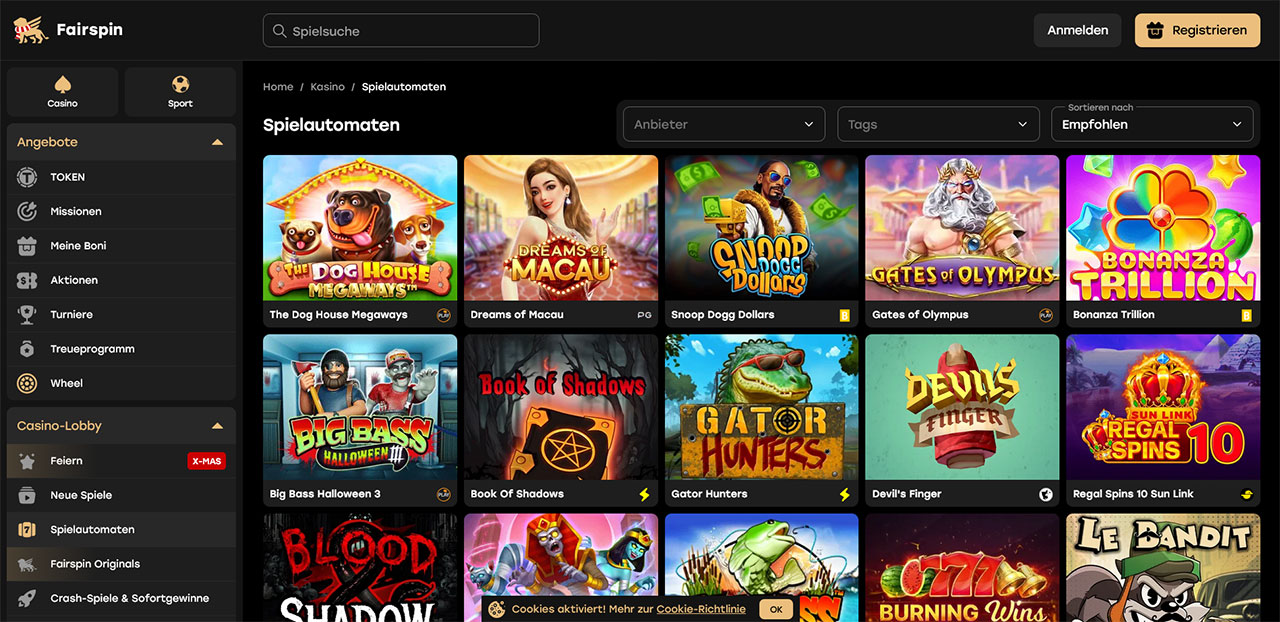
Task: Click the Turniere trophy icon
Action: coord(28,315)
